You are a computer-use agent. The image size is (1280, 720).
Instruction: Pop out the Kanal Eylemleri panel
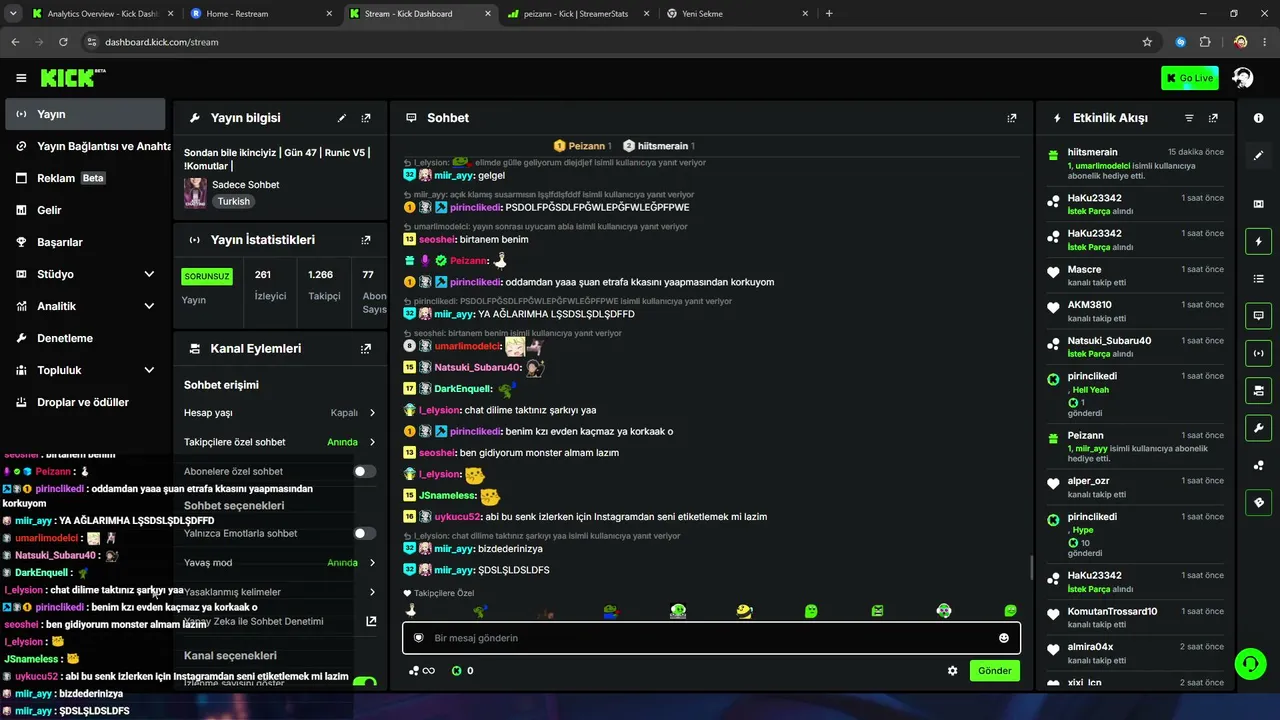pyautogui.click(x=366, y=349)
